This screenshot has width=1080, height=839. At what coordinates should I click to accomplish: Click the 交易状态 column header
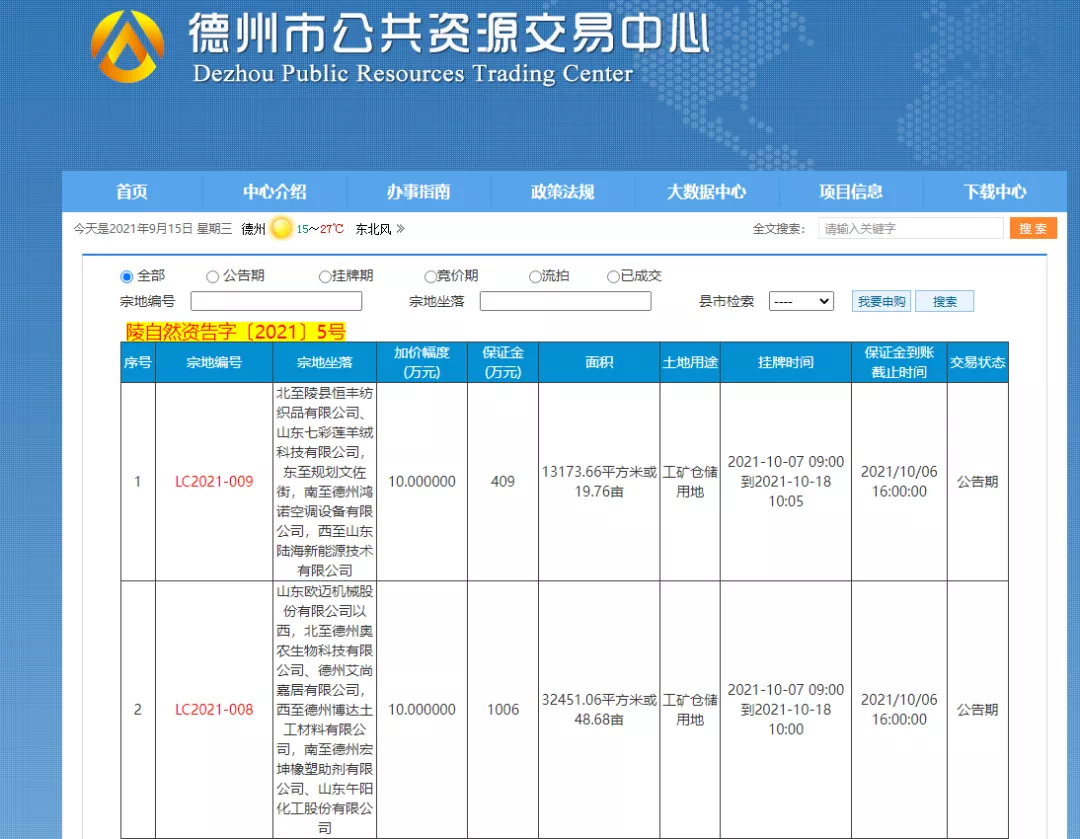(x=978, y=362)
